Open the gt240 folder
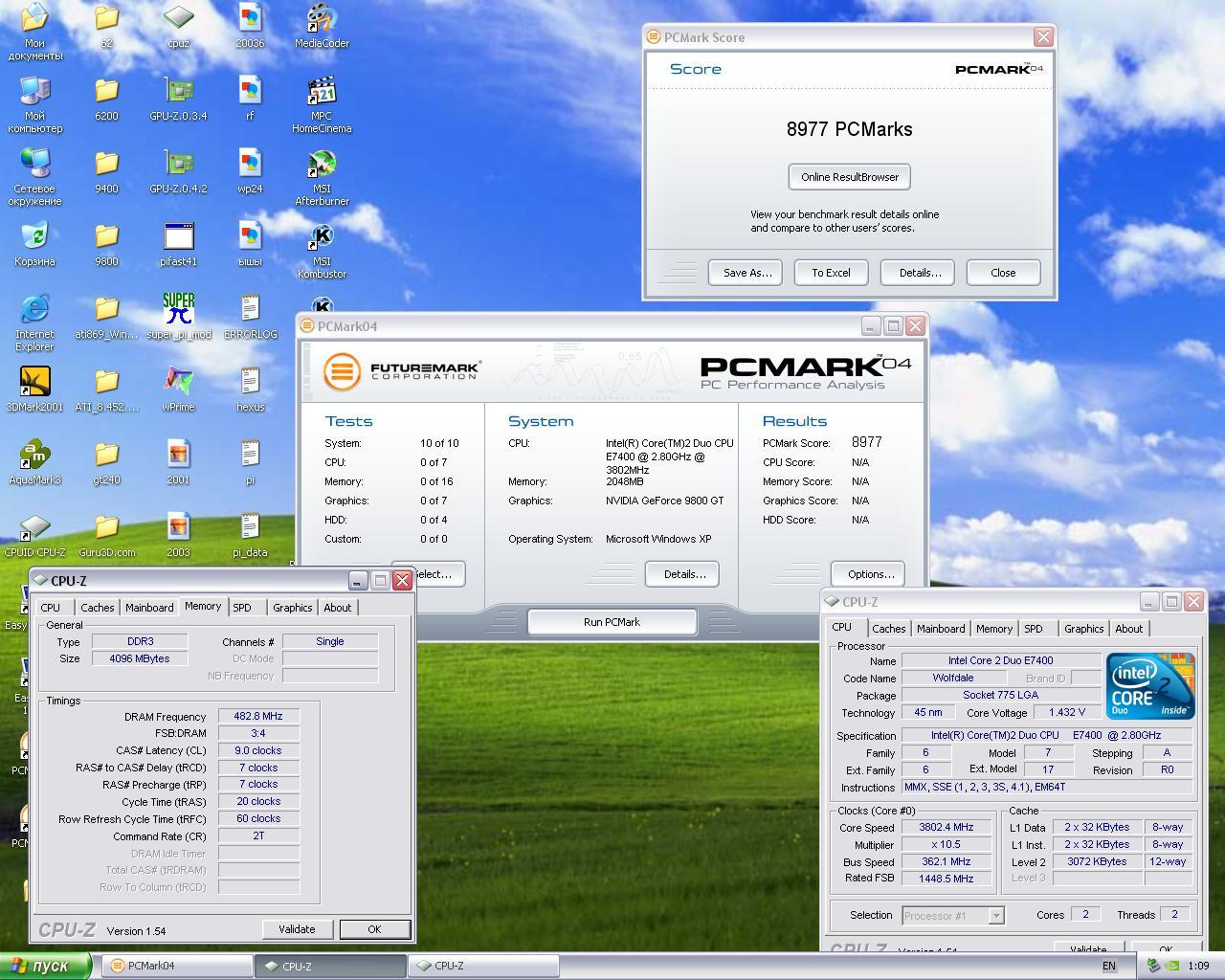The height and width of the screenshot is (980, 1225). click(106, 462)
